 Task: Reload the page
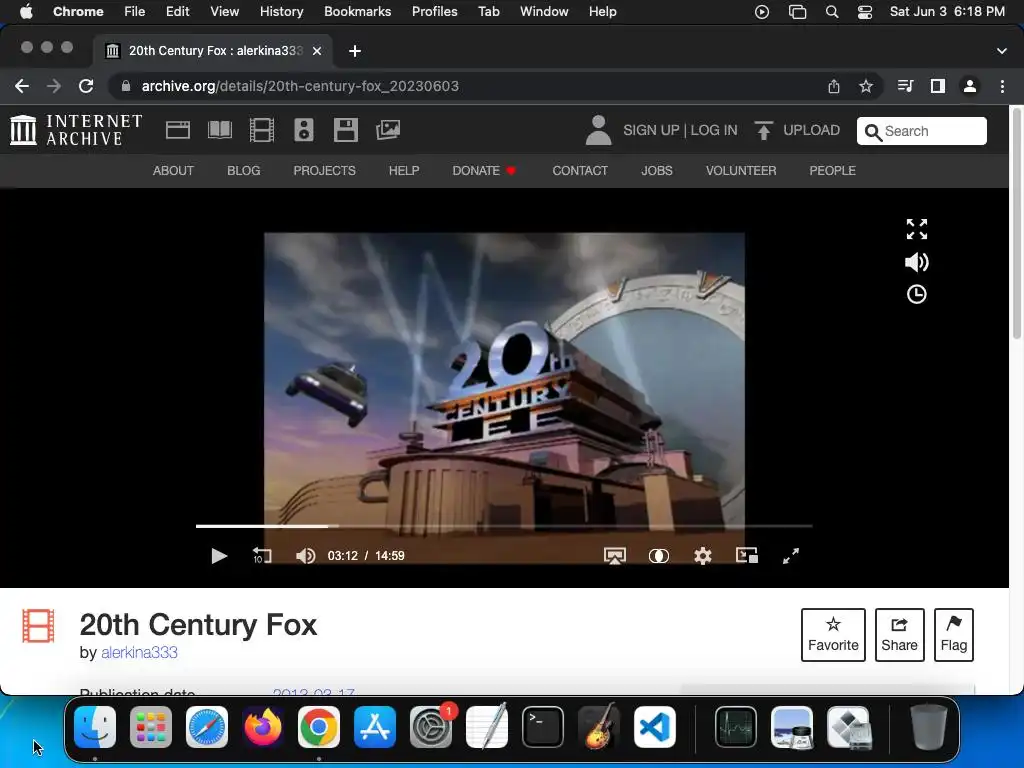(86, 86)
